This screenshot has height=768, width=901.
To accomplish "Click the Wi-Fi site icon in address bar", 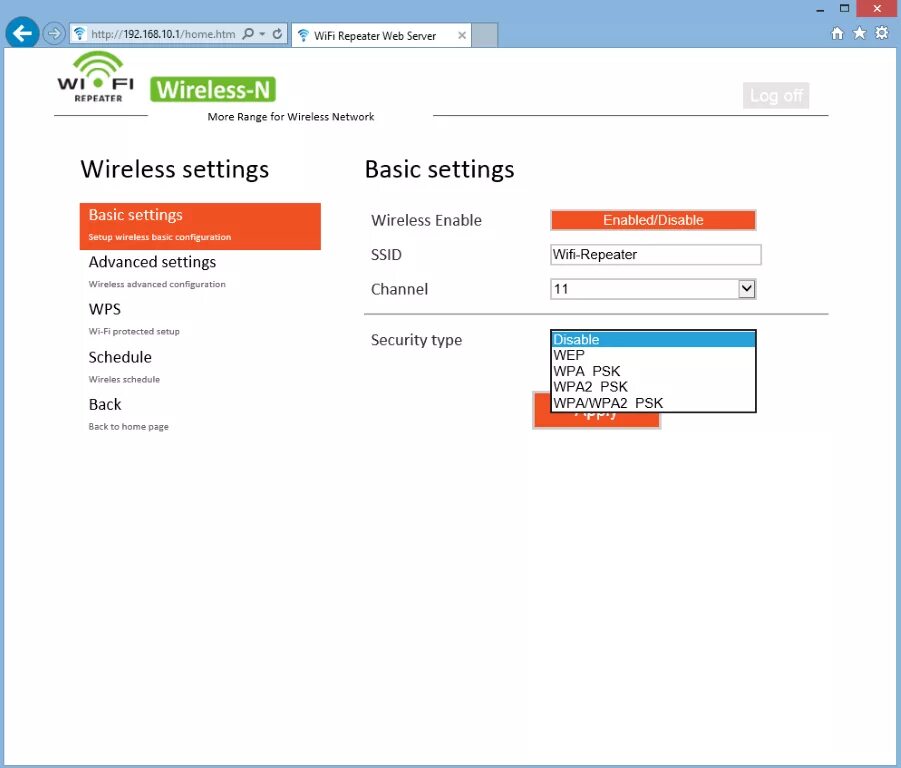I will [x=79, y=34].
